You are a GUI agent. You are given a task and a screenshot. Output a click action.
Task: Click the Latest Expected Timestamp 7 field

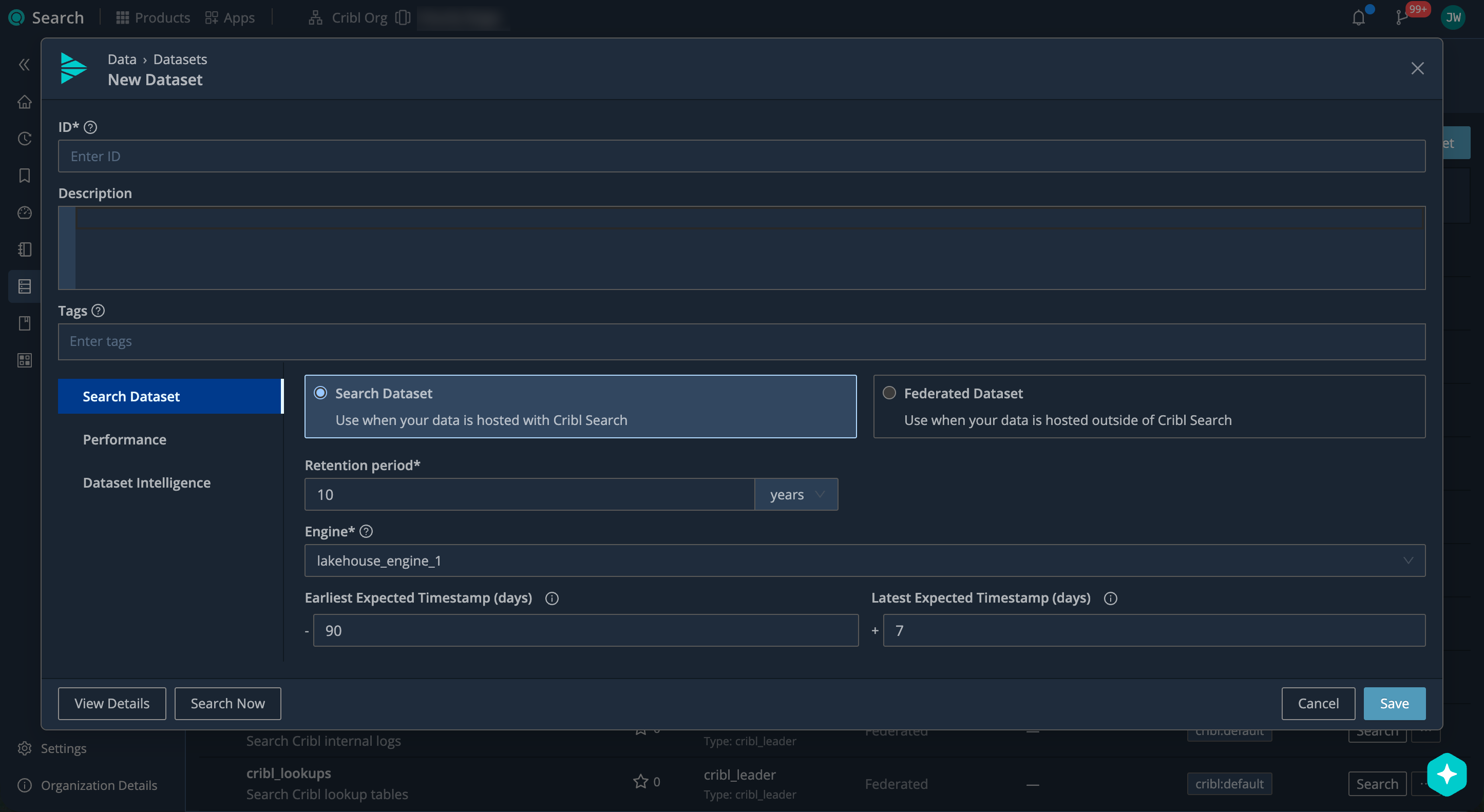(x=1154, y=631)
